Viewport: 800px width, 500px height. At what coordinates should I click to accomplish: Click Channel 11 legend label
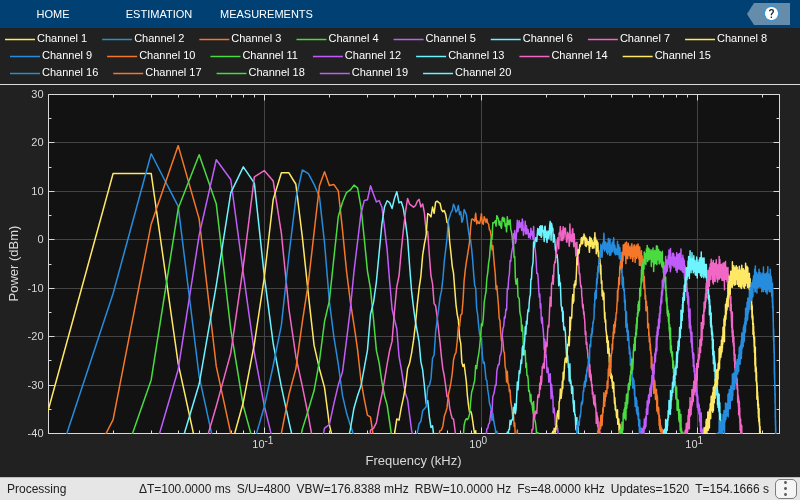[x=270, y=55]
